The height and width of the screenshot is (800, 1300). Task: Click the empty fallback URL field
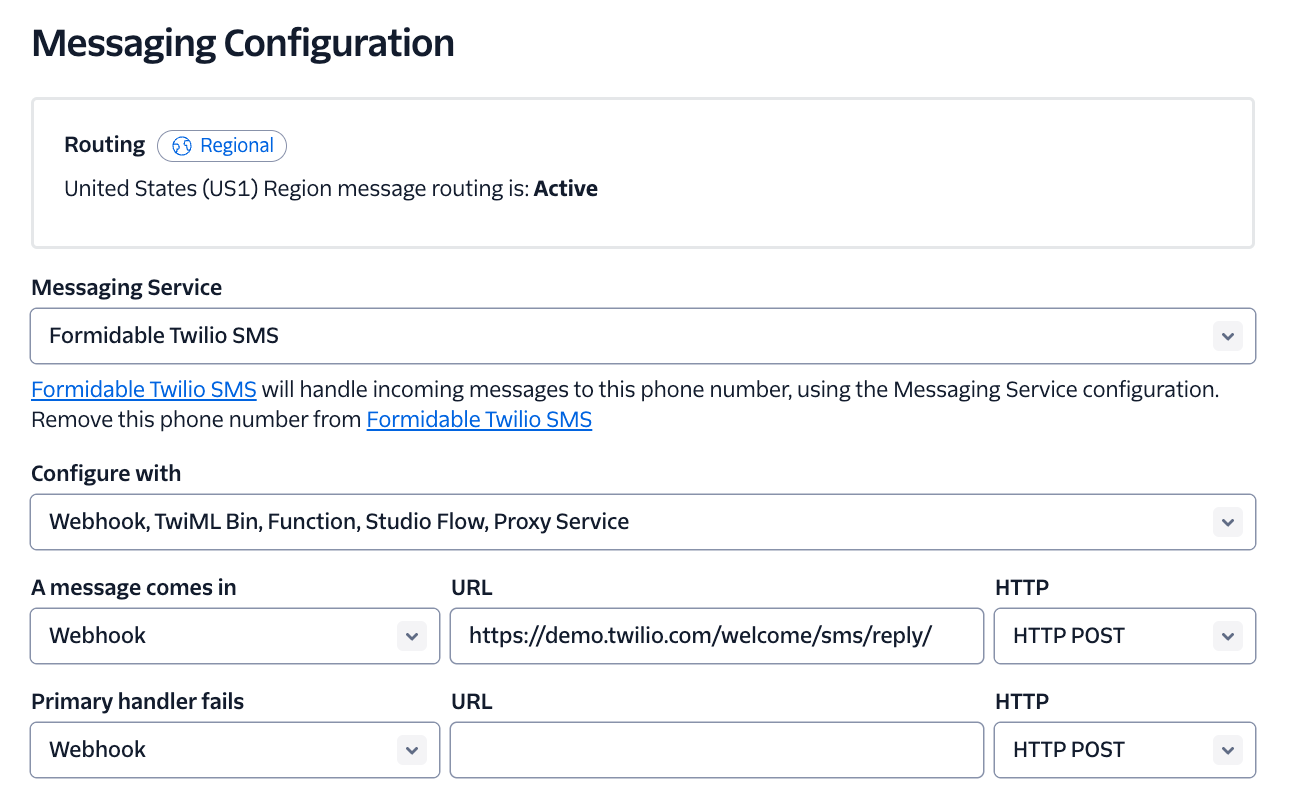pos(716,749)
